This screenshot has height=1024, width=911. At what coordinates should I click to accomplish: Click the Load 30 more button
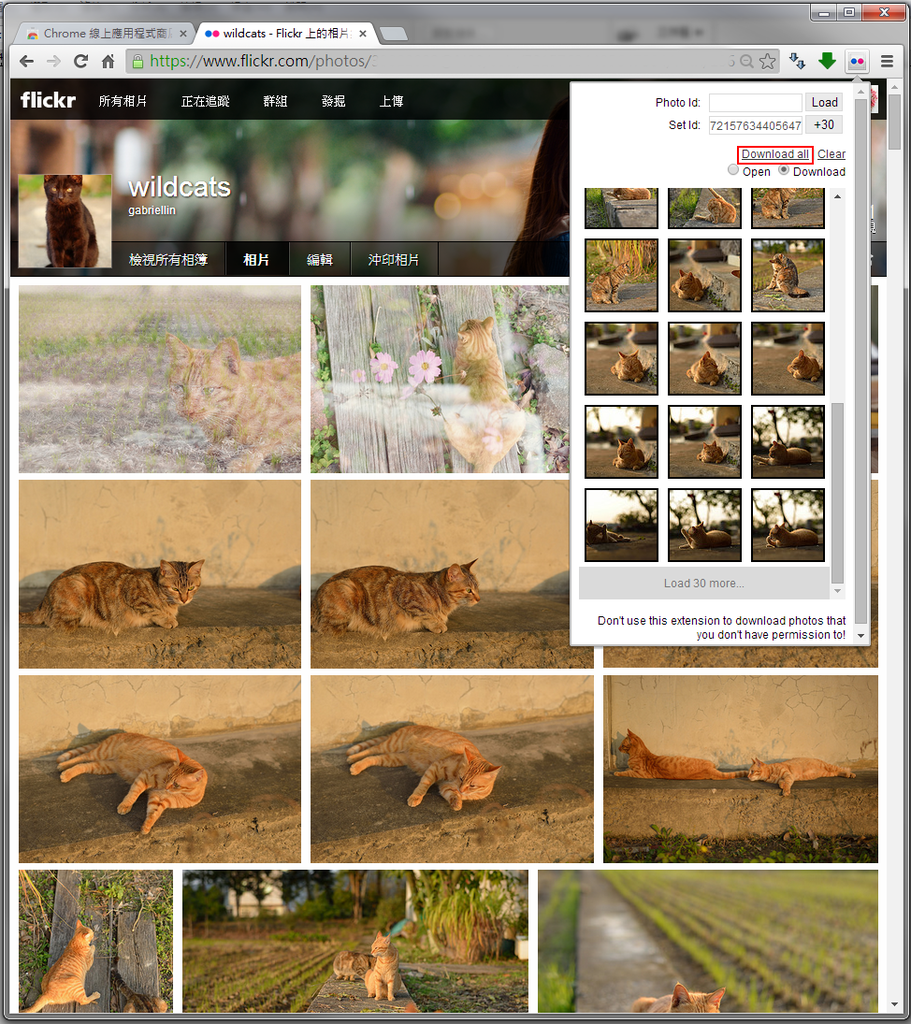704,583
